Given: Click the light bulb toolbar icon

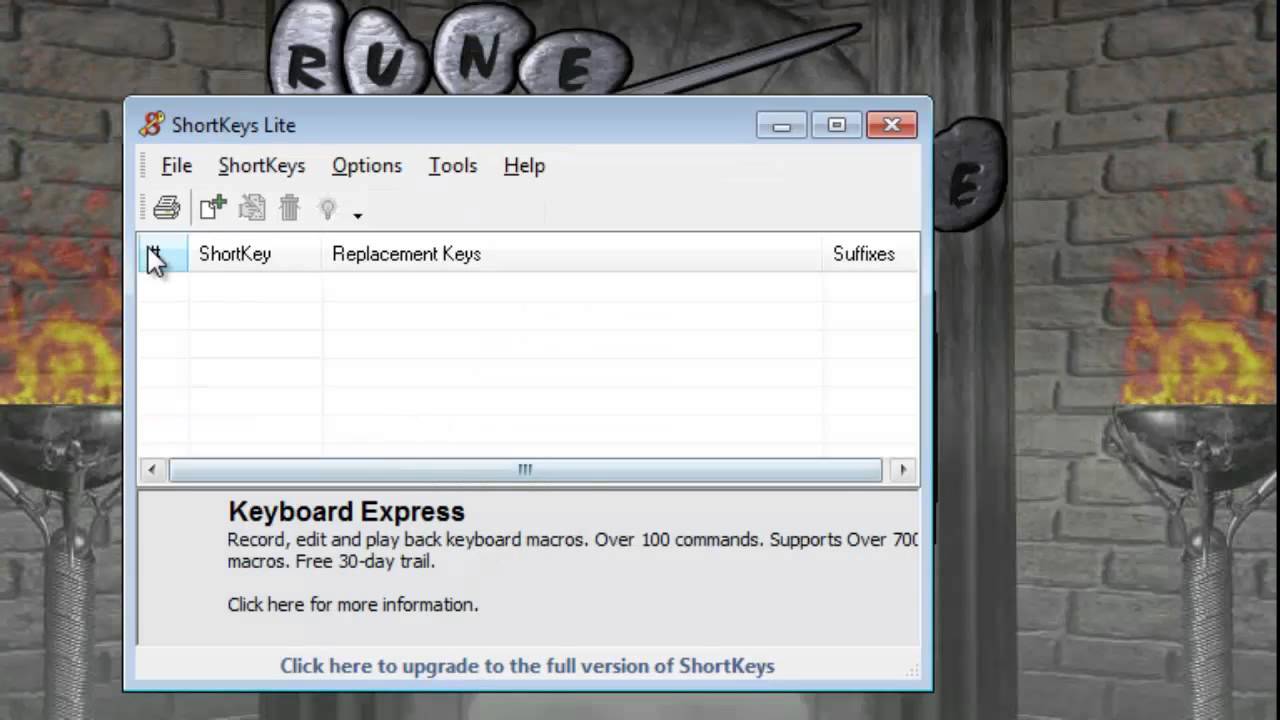Looking at the screenshot, I should point(327,208).
